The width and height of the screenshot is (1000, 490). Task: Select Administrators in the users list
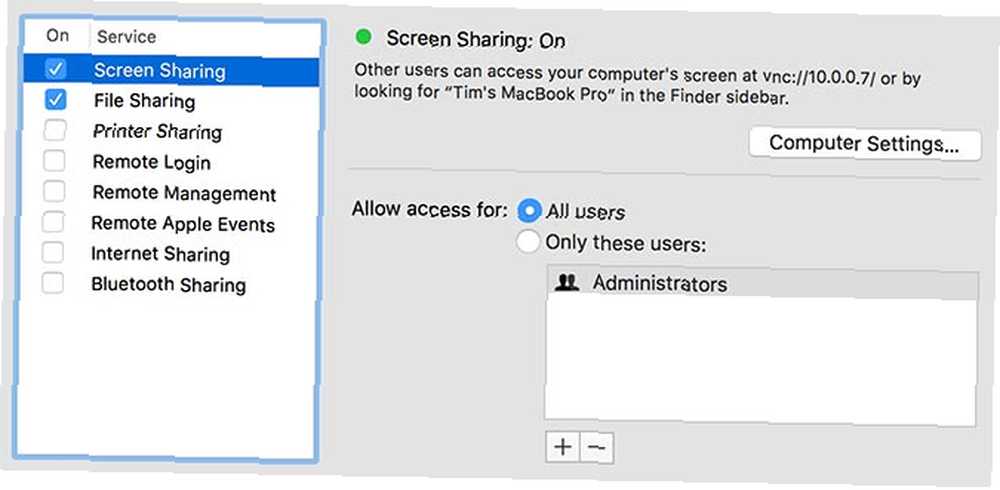tap(761, 285)
